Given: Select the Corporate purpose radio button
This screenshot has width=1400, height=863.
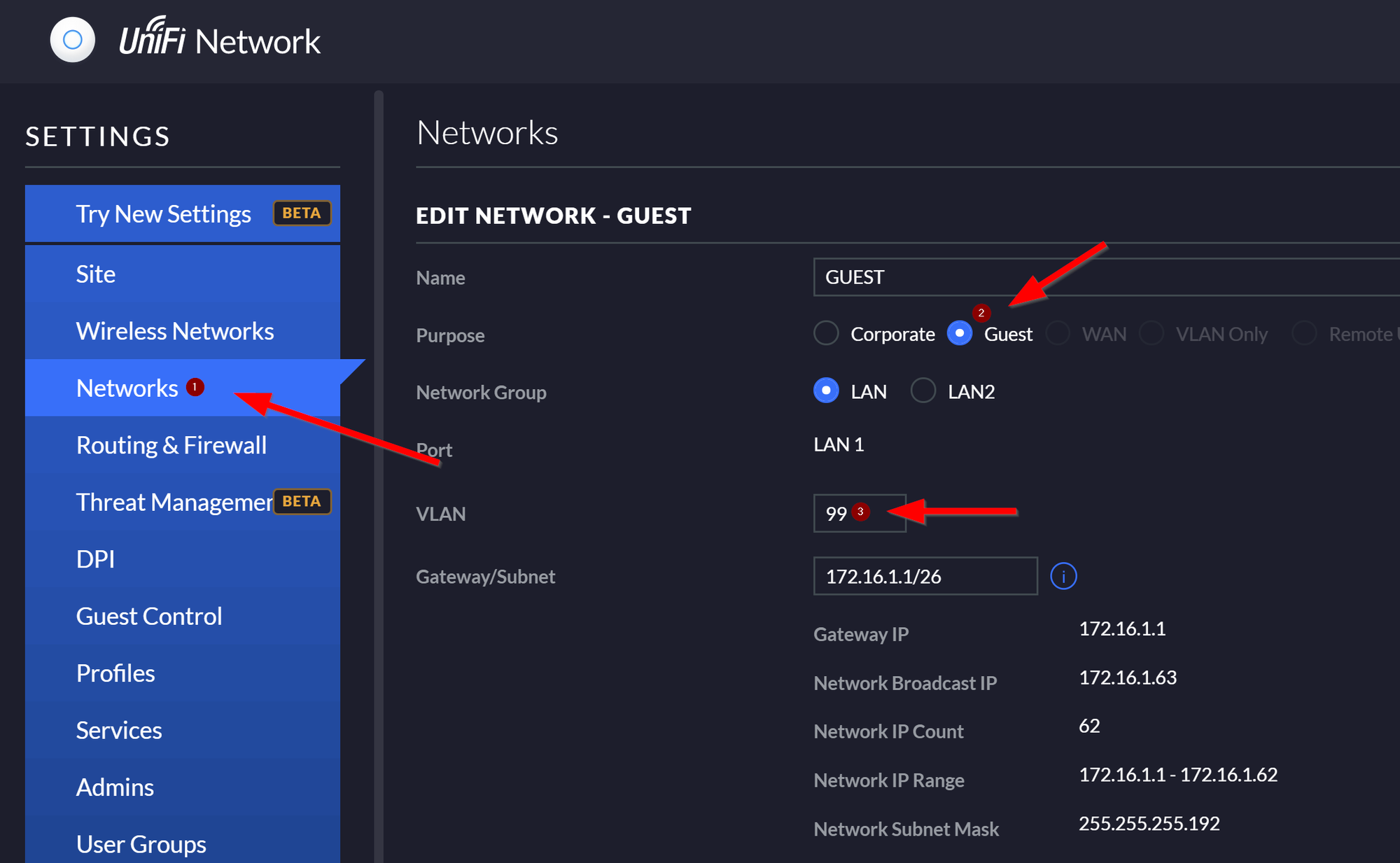Looking at the screenshot, I should (827, 333).
